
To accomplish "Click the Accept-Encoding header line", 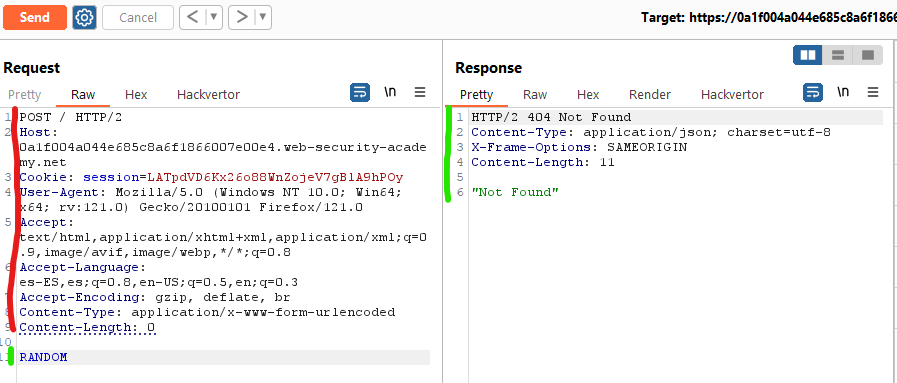I will (x=154, y=298).
